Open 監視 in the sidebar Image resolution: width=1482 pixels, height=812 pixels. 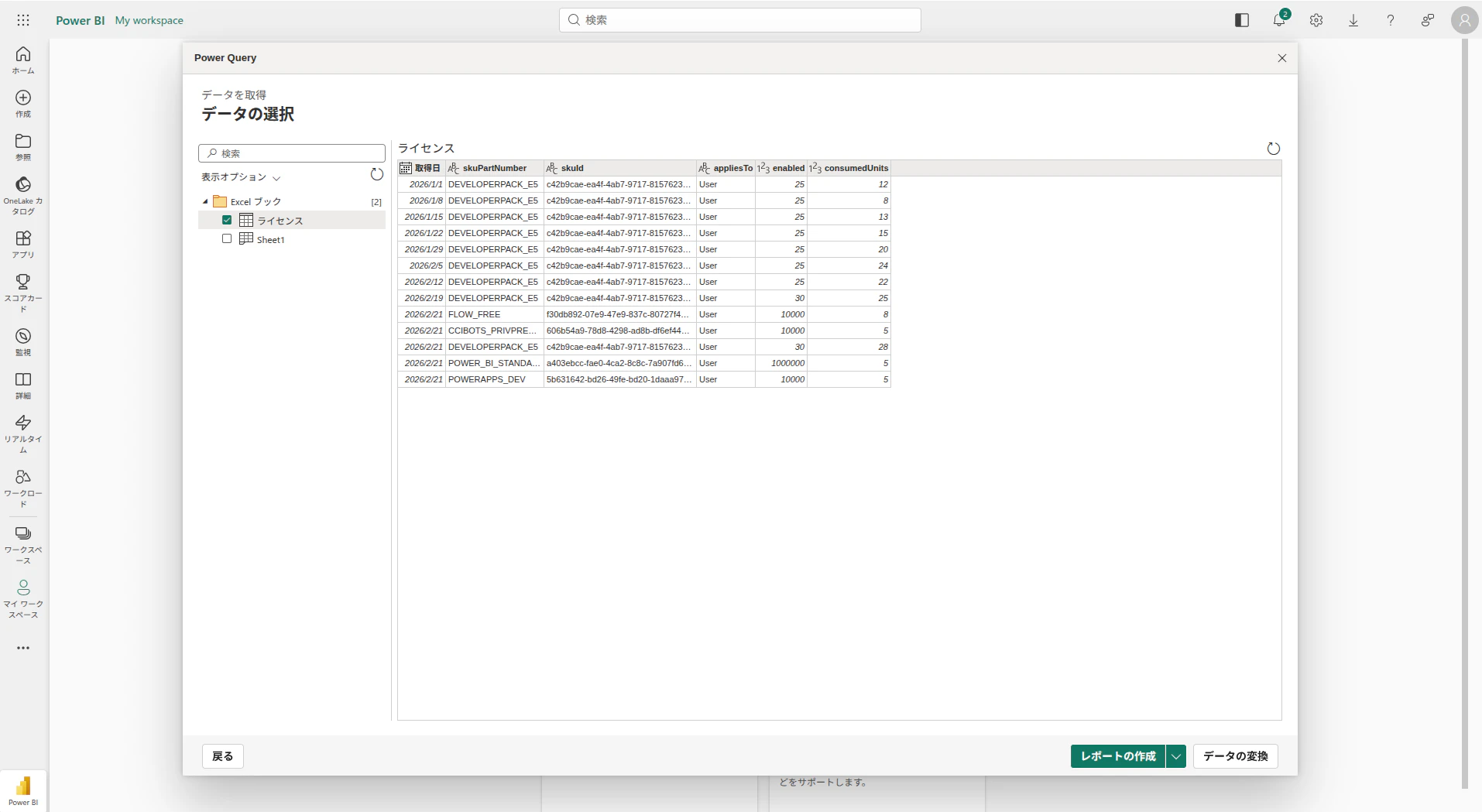click(23, 341)
